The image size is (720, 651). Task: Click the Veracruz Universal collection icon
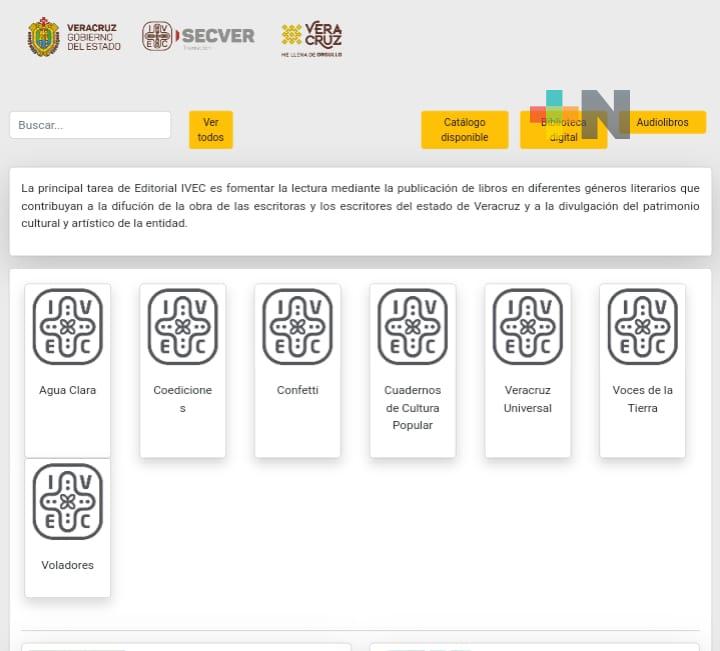(x=527, y=327)
